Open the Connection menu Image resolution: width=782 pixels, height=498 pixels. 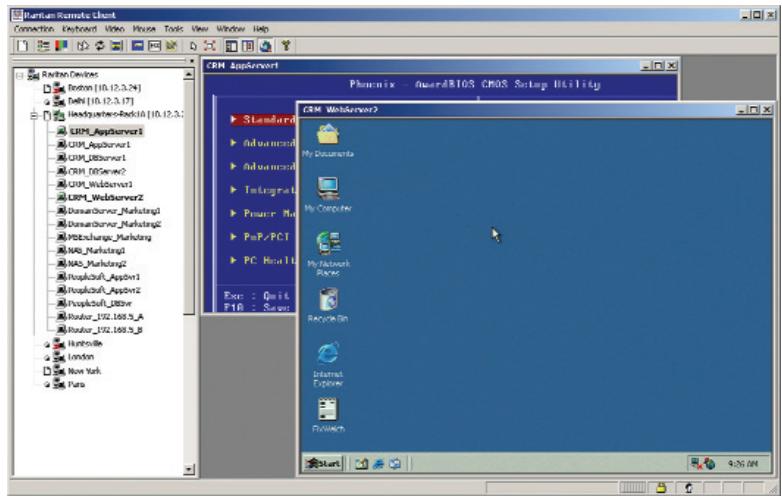pyautogui.click(x=33, y=29)
